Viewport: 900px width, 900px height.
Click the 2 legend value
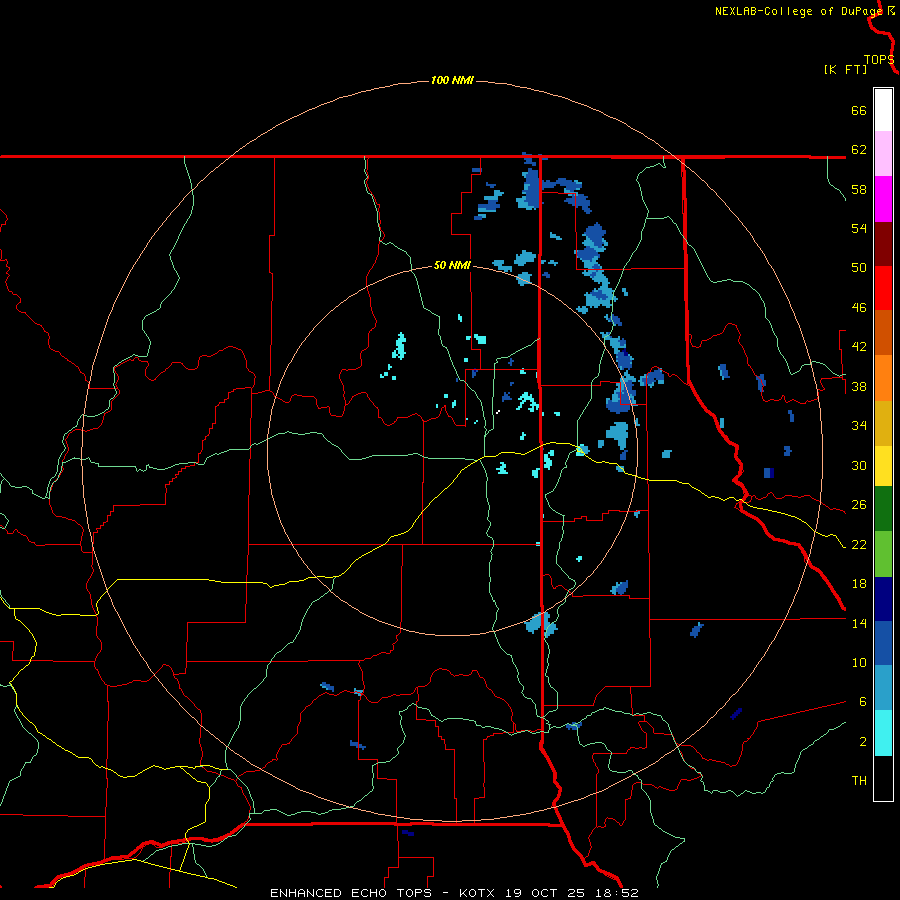point(863,742)
